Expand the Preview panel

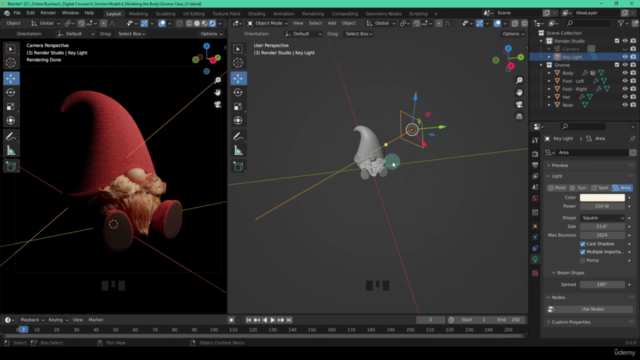[x=560, y=165]
